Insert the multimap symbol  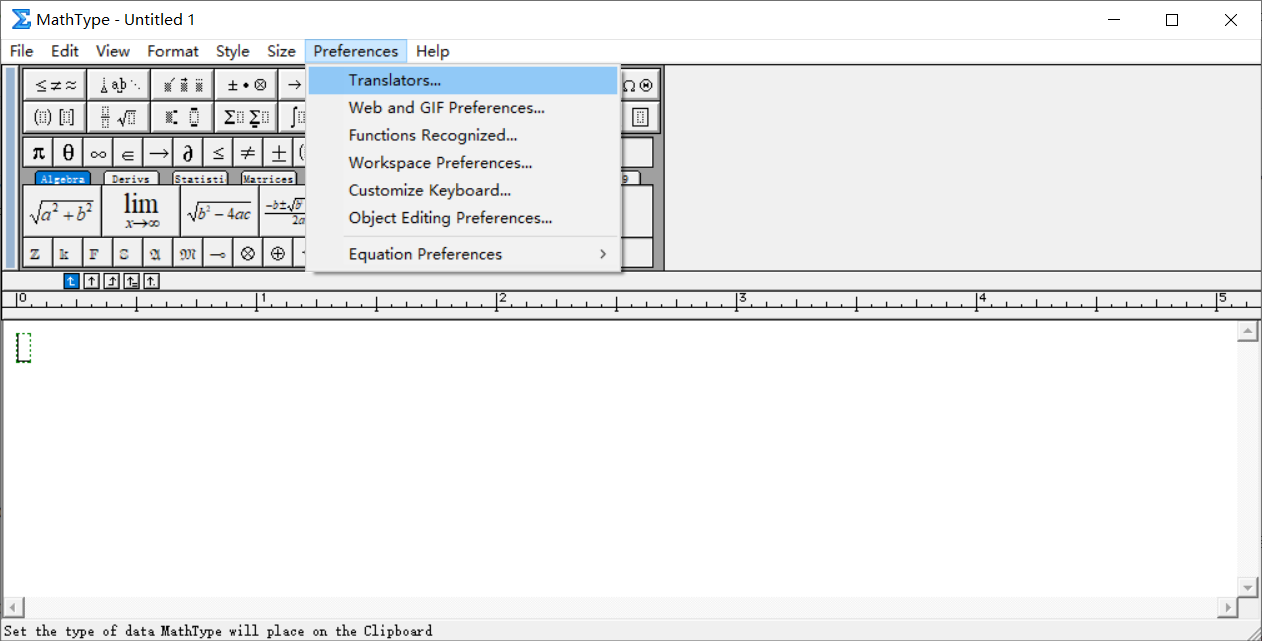coord(217,253)
